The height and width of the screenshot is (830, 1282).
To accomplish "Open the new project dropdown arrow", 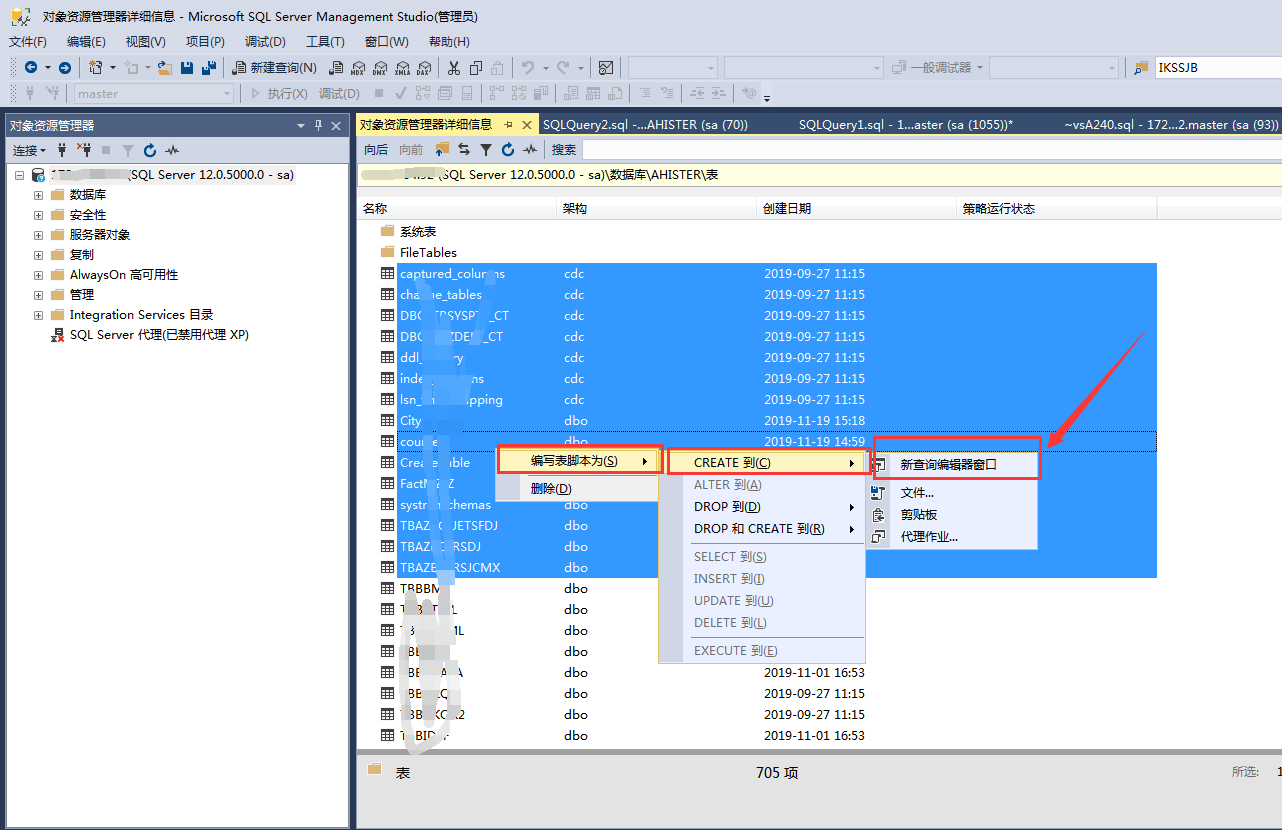I will tap(113, 68).
